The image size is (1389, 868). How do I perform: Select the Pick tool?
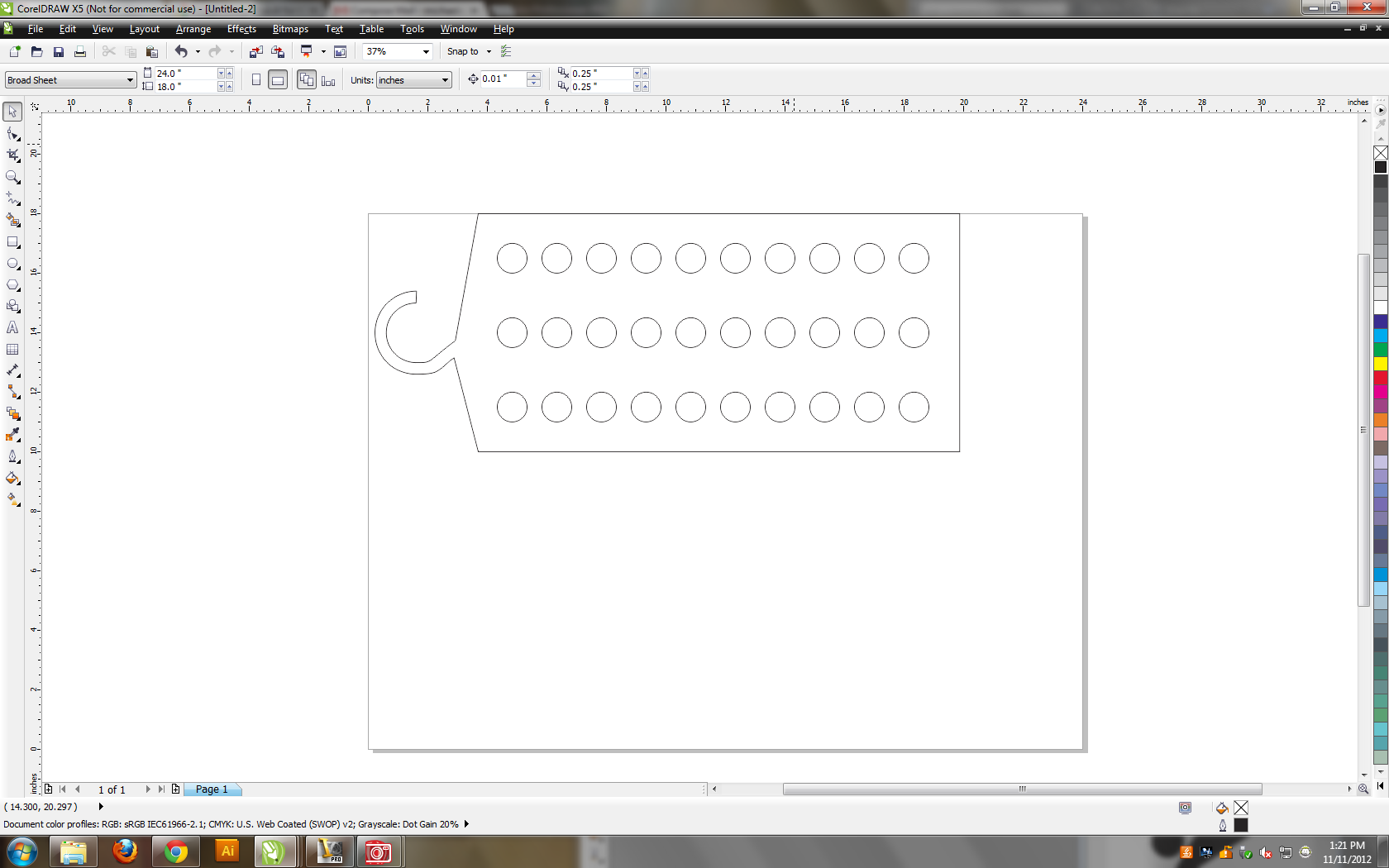click(x=12, y=112)
